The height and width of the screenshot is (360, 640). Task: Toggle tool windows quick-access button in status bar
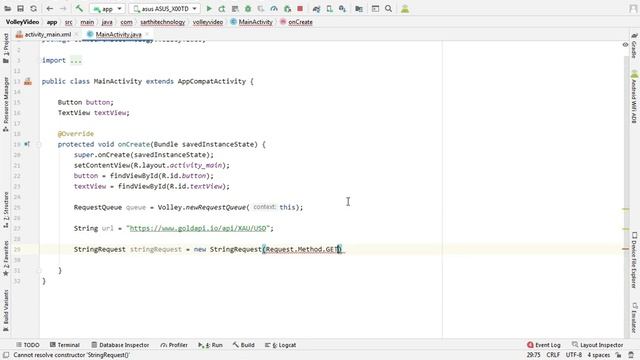pos(6,355)
